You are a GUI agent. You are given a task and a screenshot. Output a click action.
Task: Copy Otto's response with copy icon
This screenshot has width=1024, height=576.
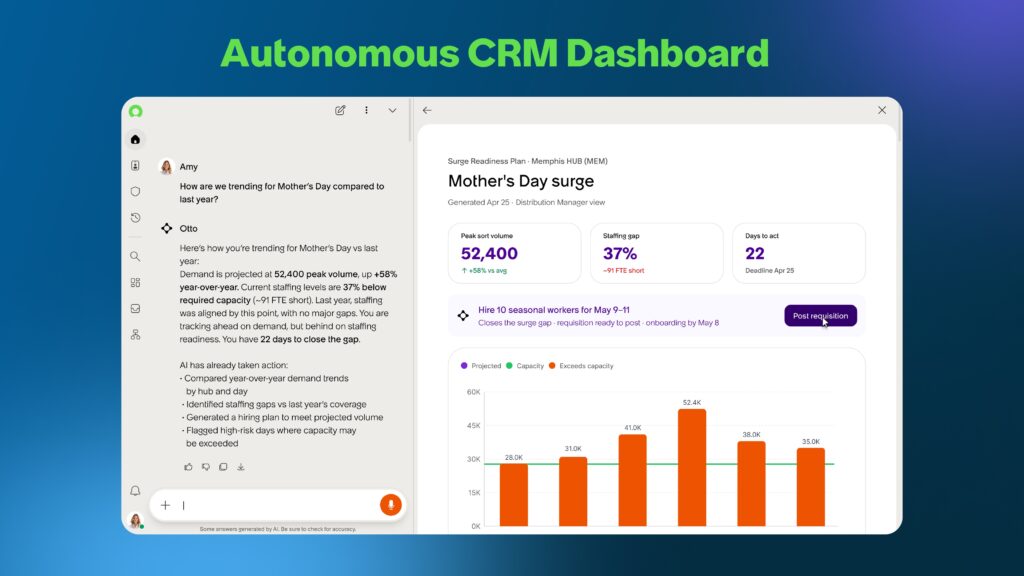[223, 467]
